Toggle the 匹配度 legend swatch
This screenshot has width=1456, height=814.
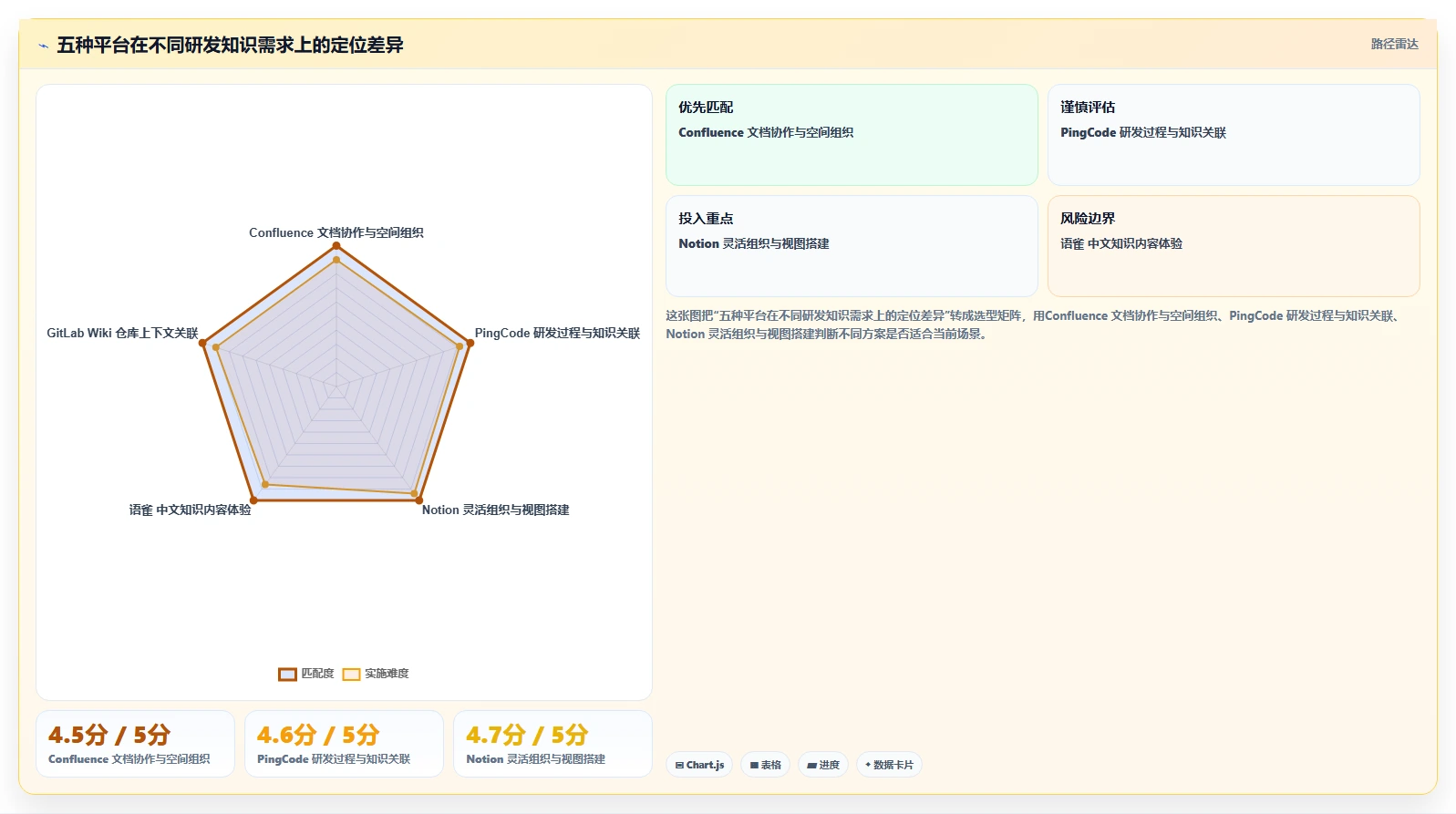(287, 675)
